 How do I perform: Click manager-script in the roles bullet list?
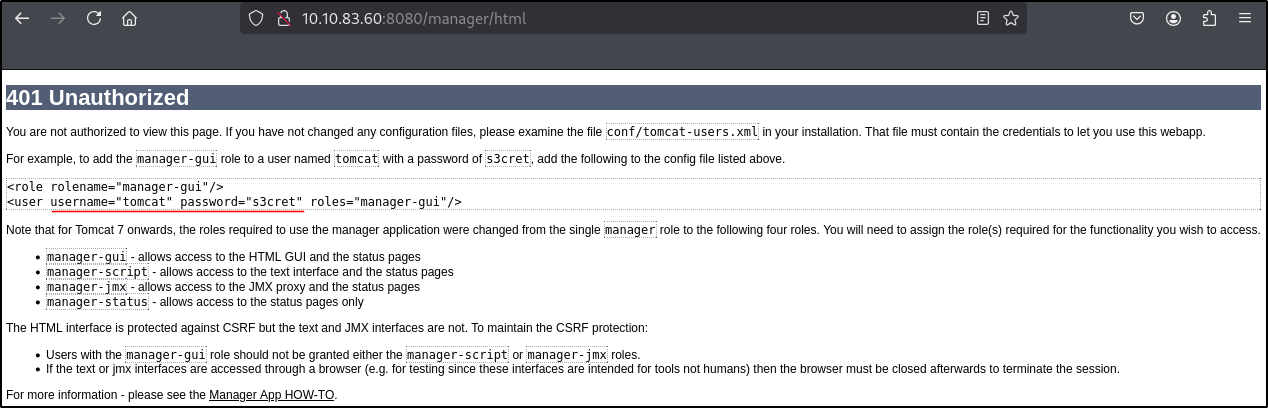97,272
